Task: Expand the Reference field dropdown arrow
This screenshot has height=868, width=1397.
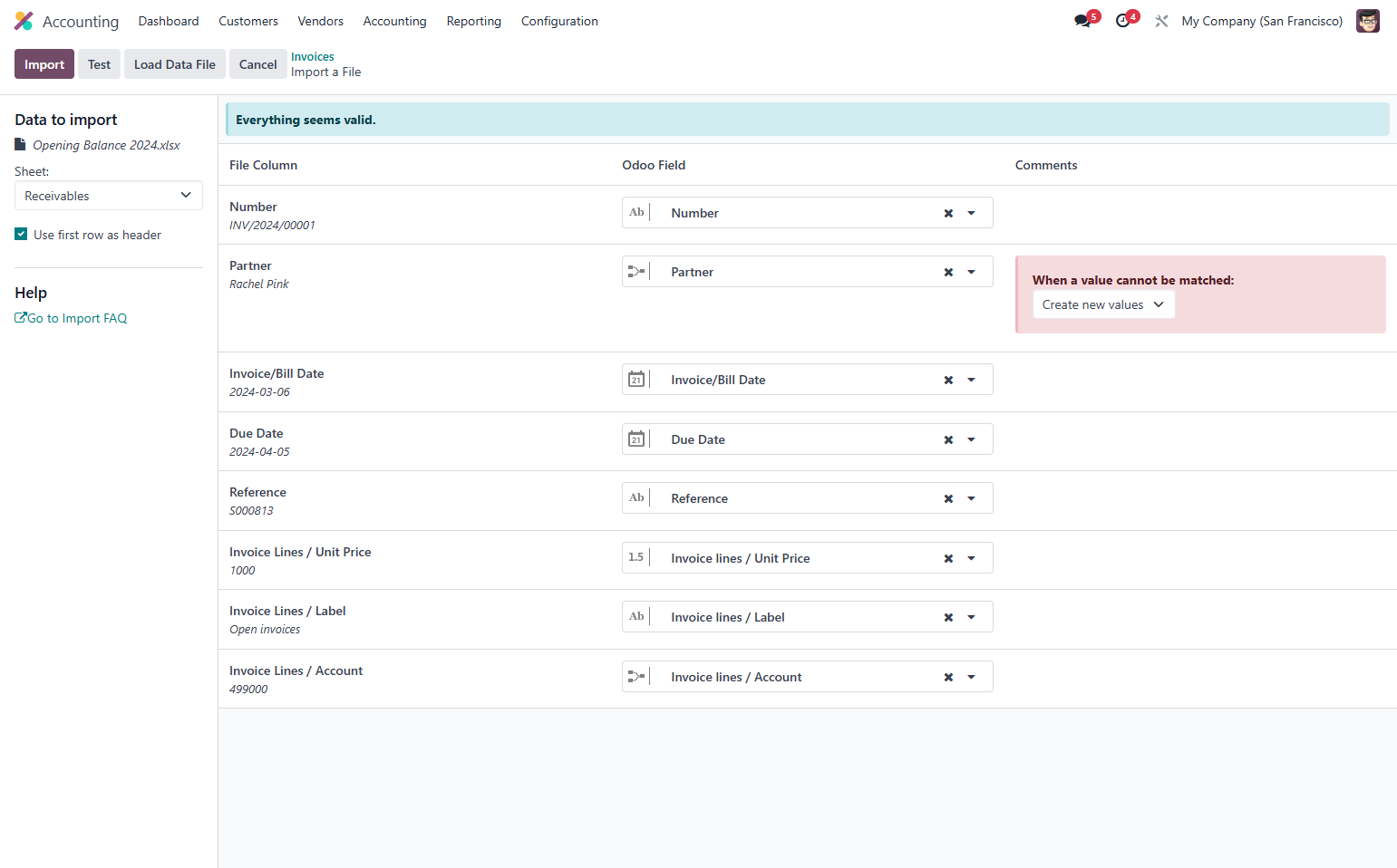Action: [971, 499]
